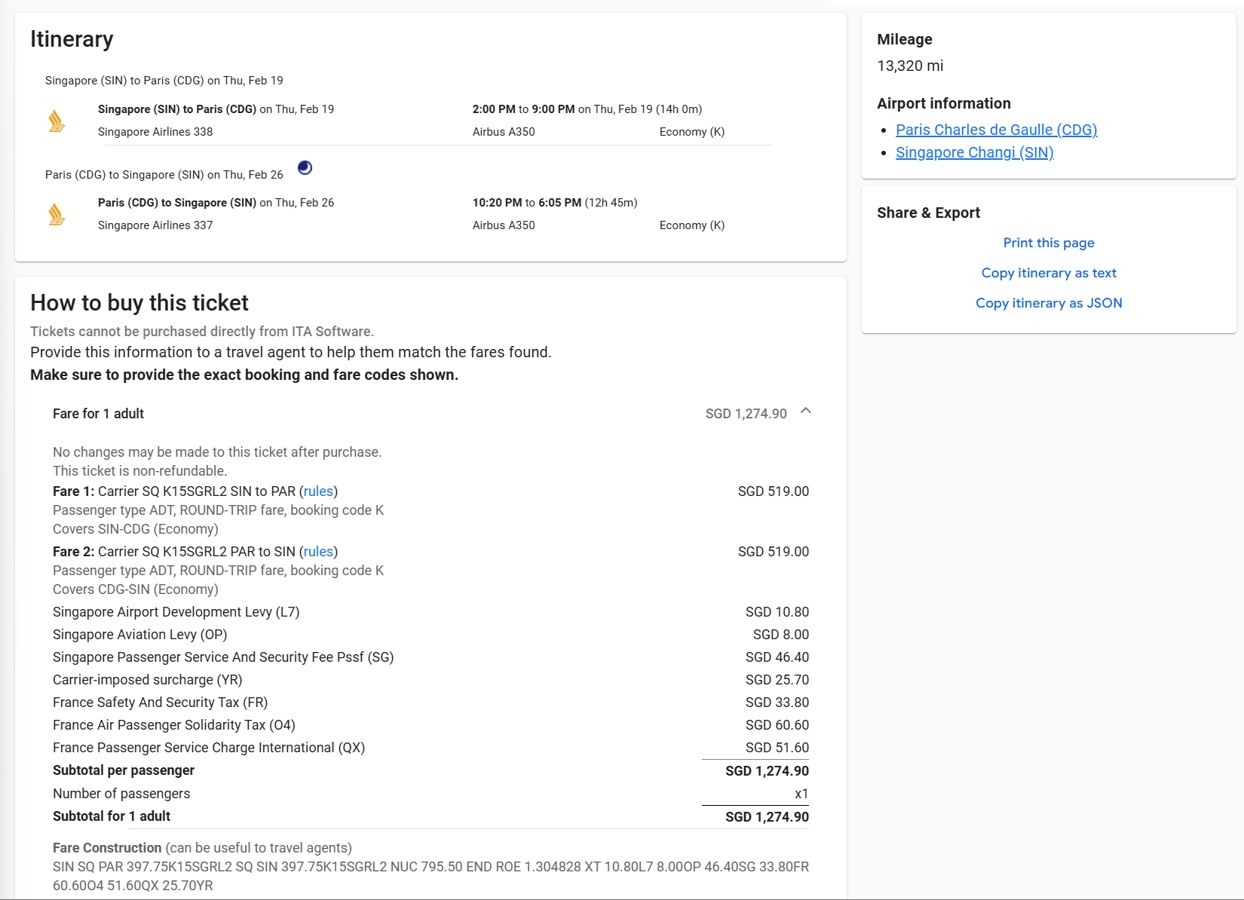Click the Singapore Airlines 337 flight number
The width and height of the screenshot is (1244, 900).
[155, 225]
